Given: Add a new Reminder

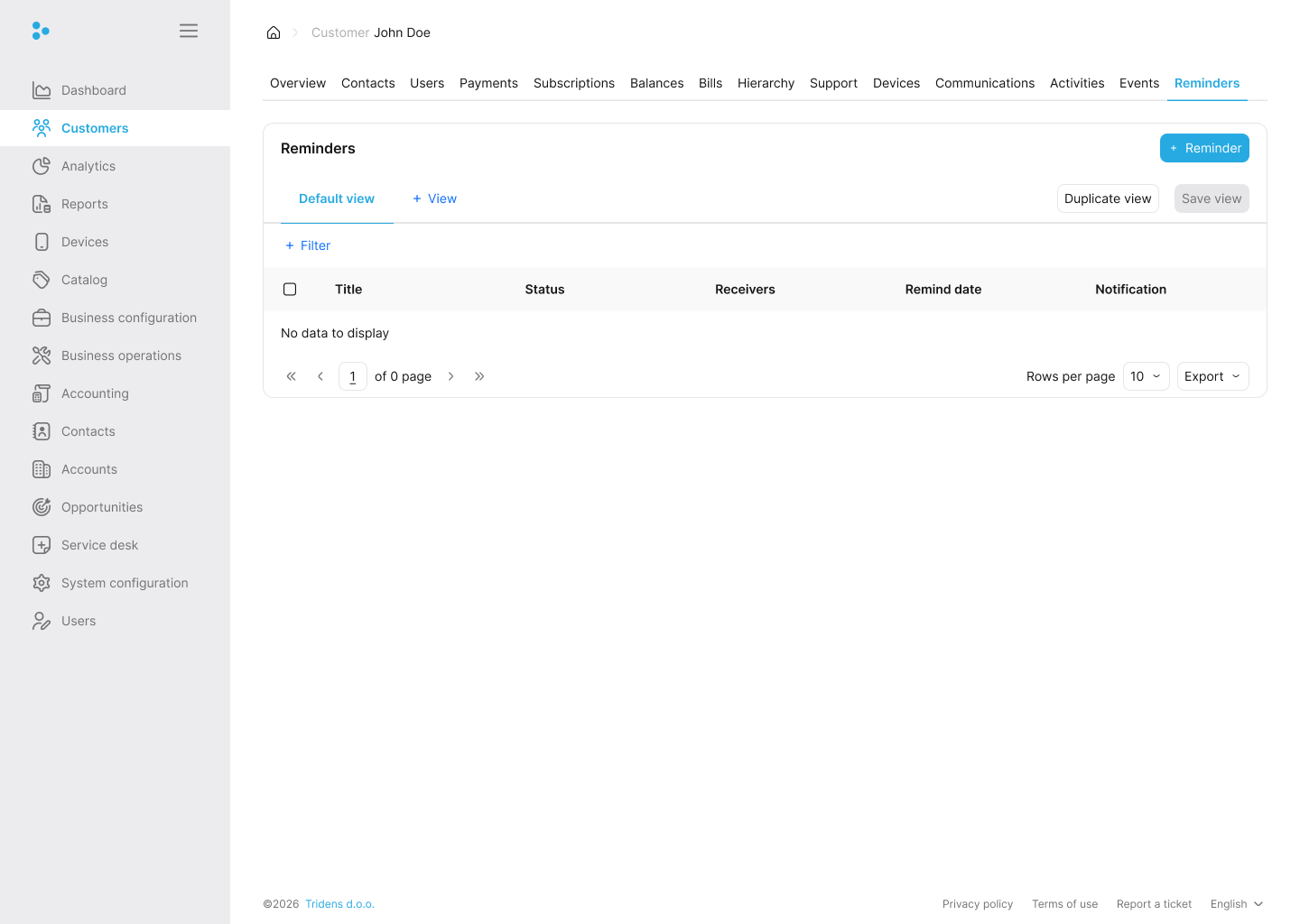Looking at the screenshot, I should point(1204,148).
